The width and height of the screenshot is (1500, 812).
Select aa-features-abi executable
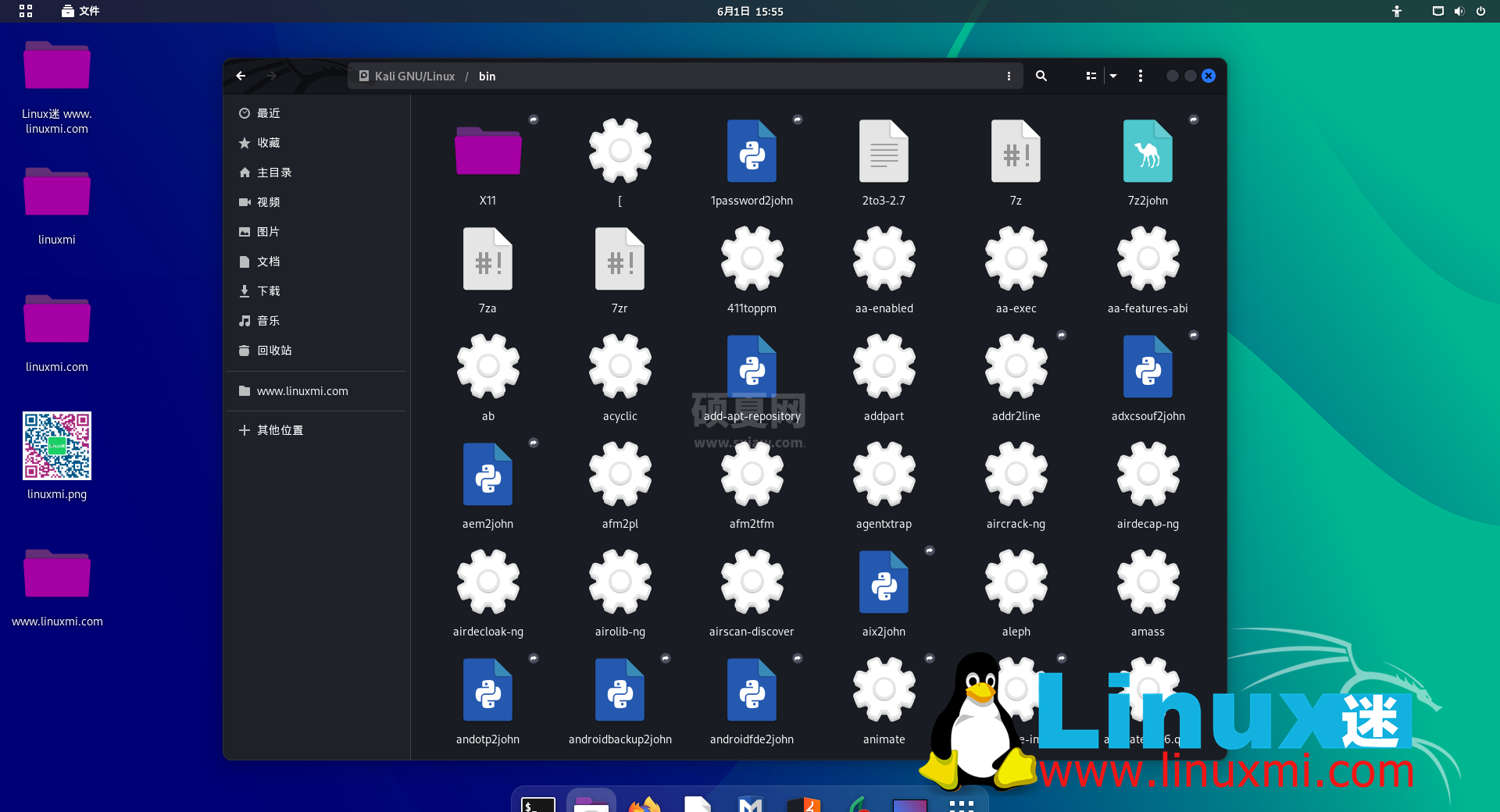click(x=1148, y=269)
